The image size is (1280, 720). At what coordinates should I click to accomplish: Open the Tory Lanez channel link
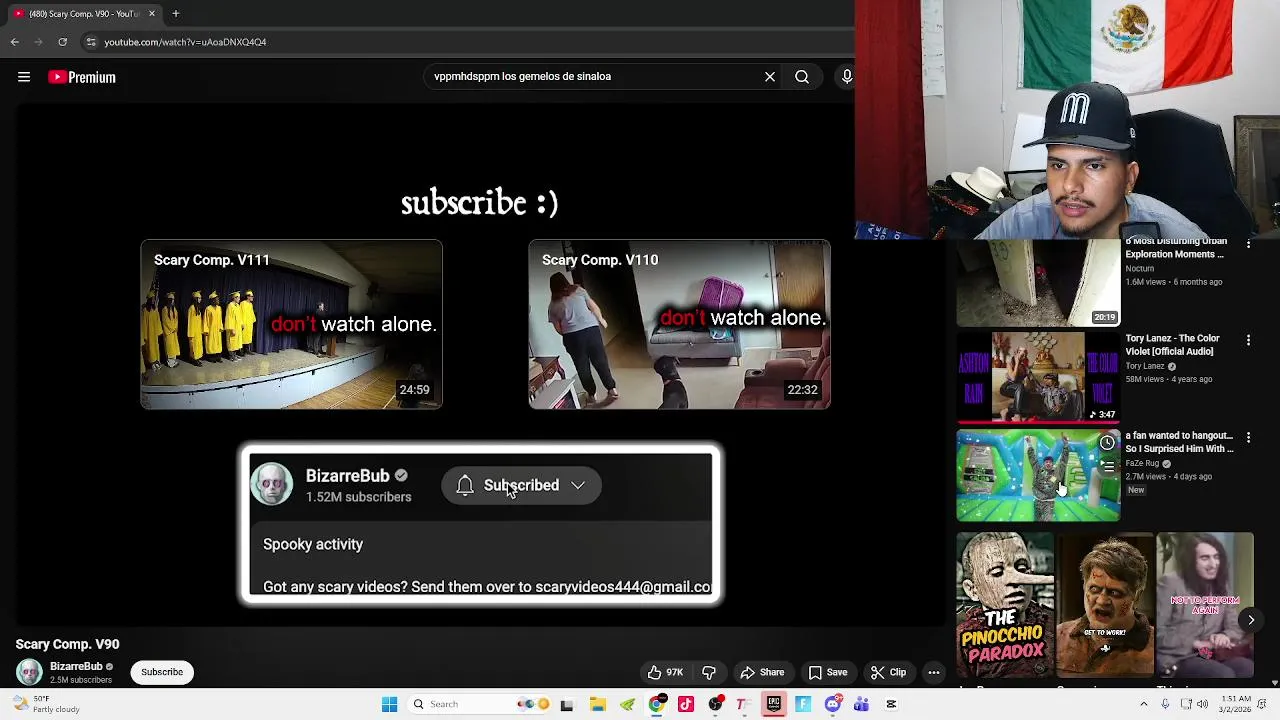[1145, 366]
